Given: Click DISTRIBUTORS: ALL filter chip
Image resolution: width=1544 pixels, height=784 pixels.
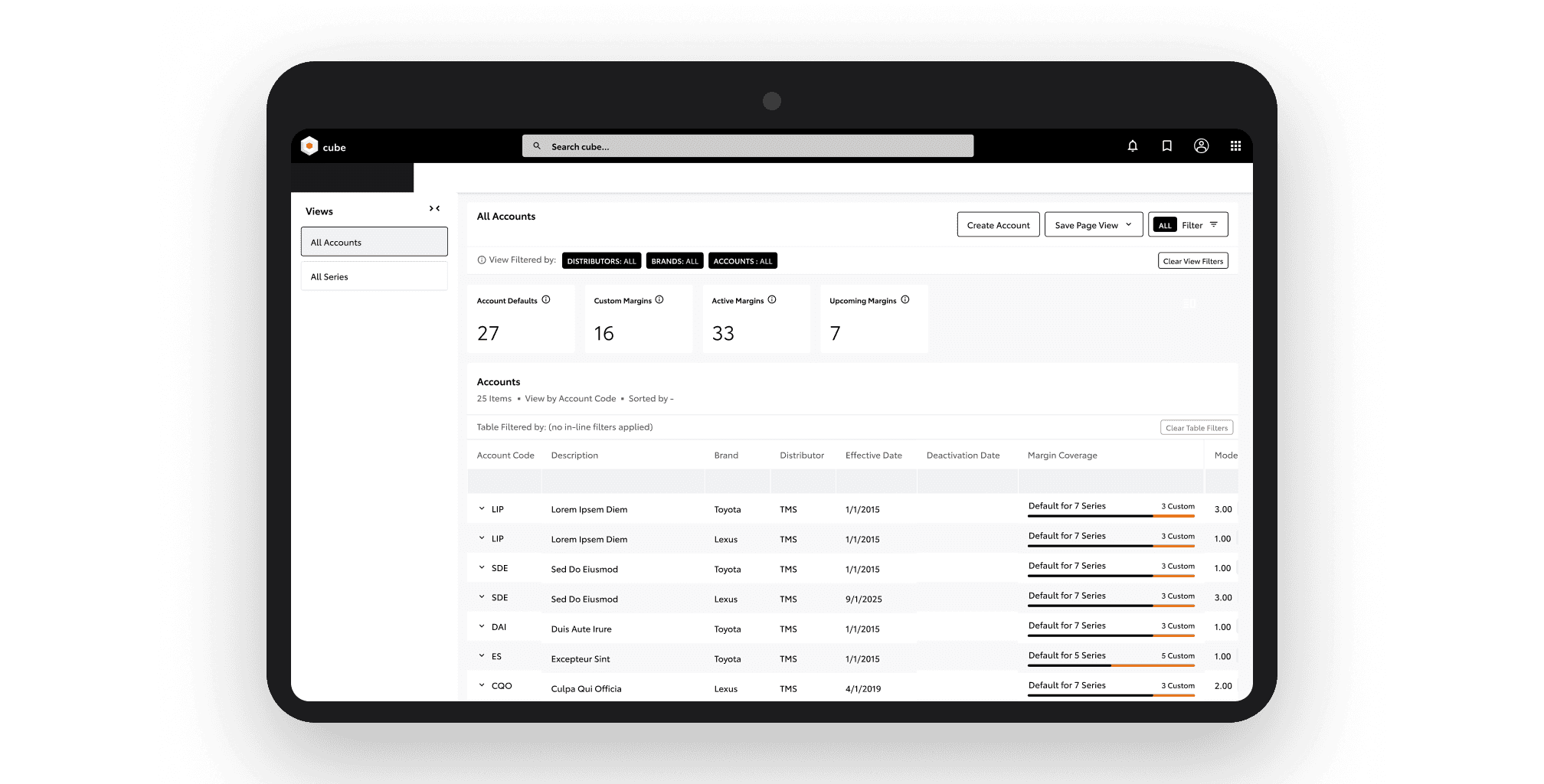Looking at the screenshot, I should pos(601,261).
